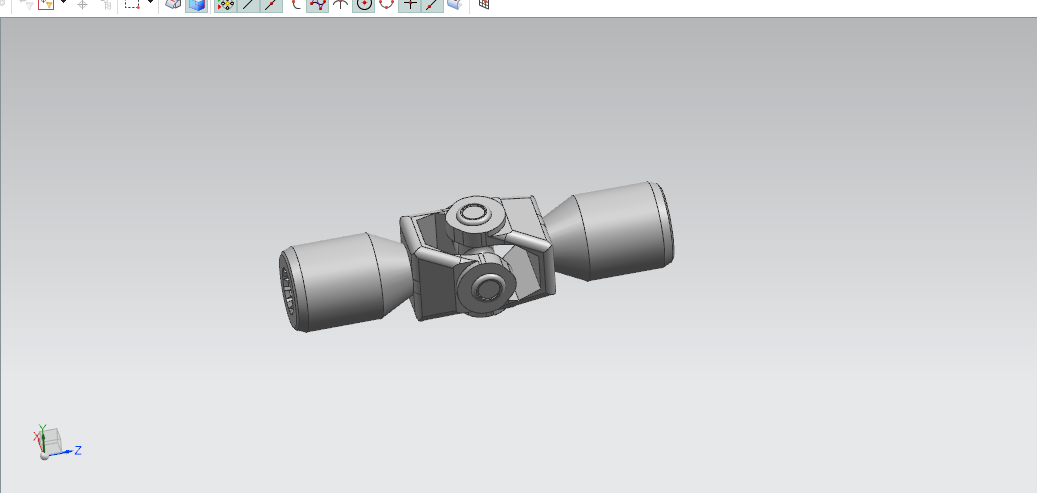Toggle Existing Point snap with the plus icon
Viewport: 1037px width, 493px height.
[410, 4]
